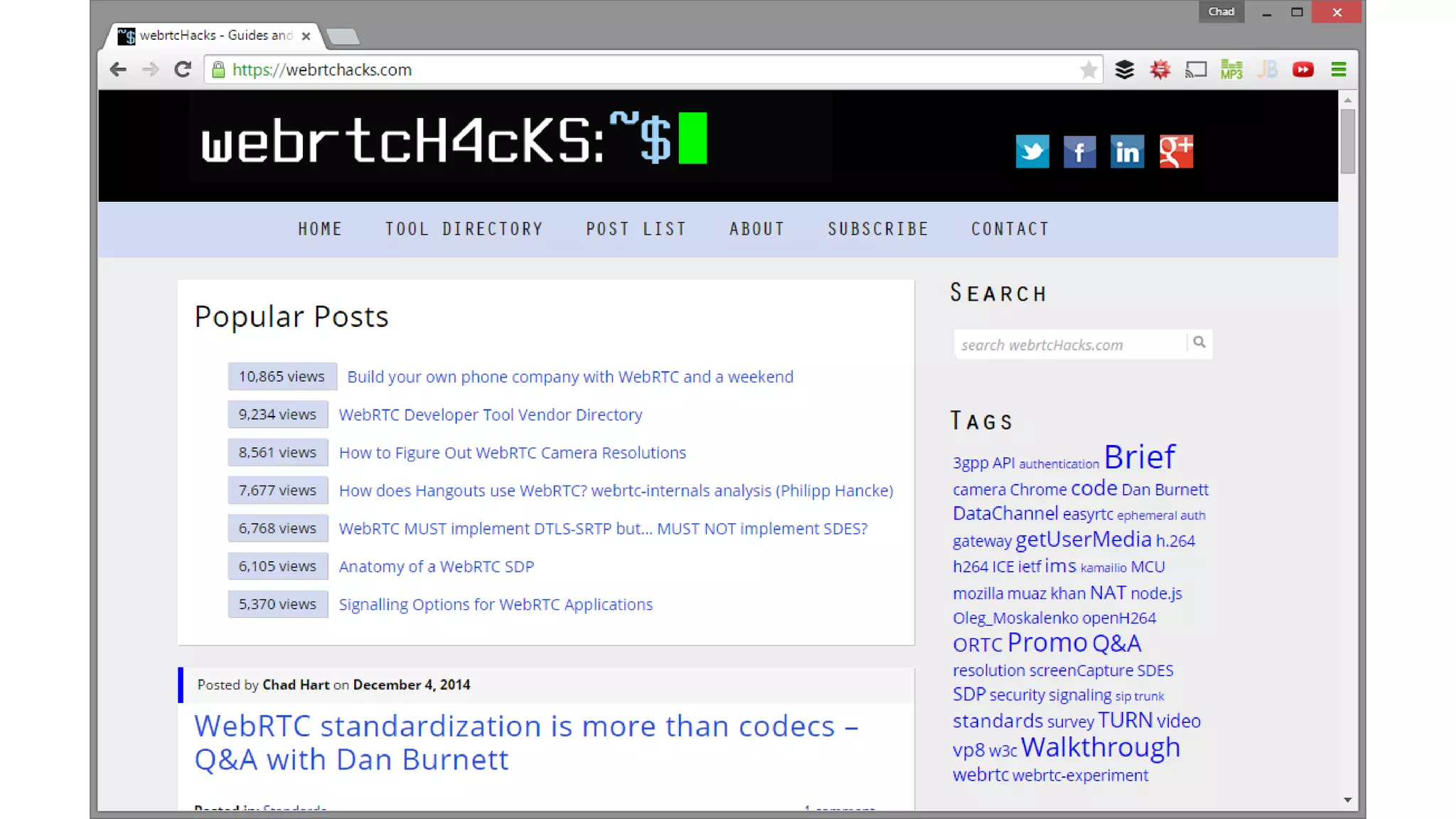Open WebRTC Developer Tool Vendor Directory link
Image resolution: width=1456 pixels, height=819 pixels.
[491, 414]
